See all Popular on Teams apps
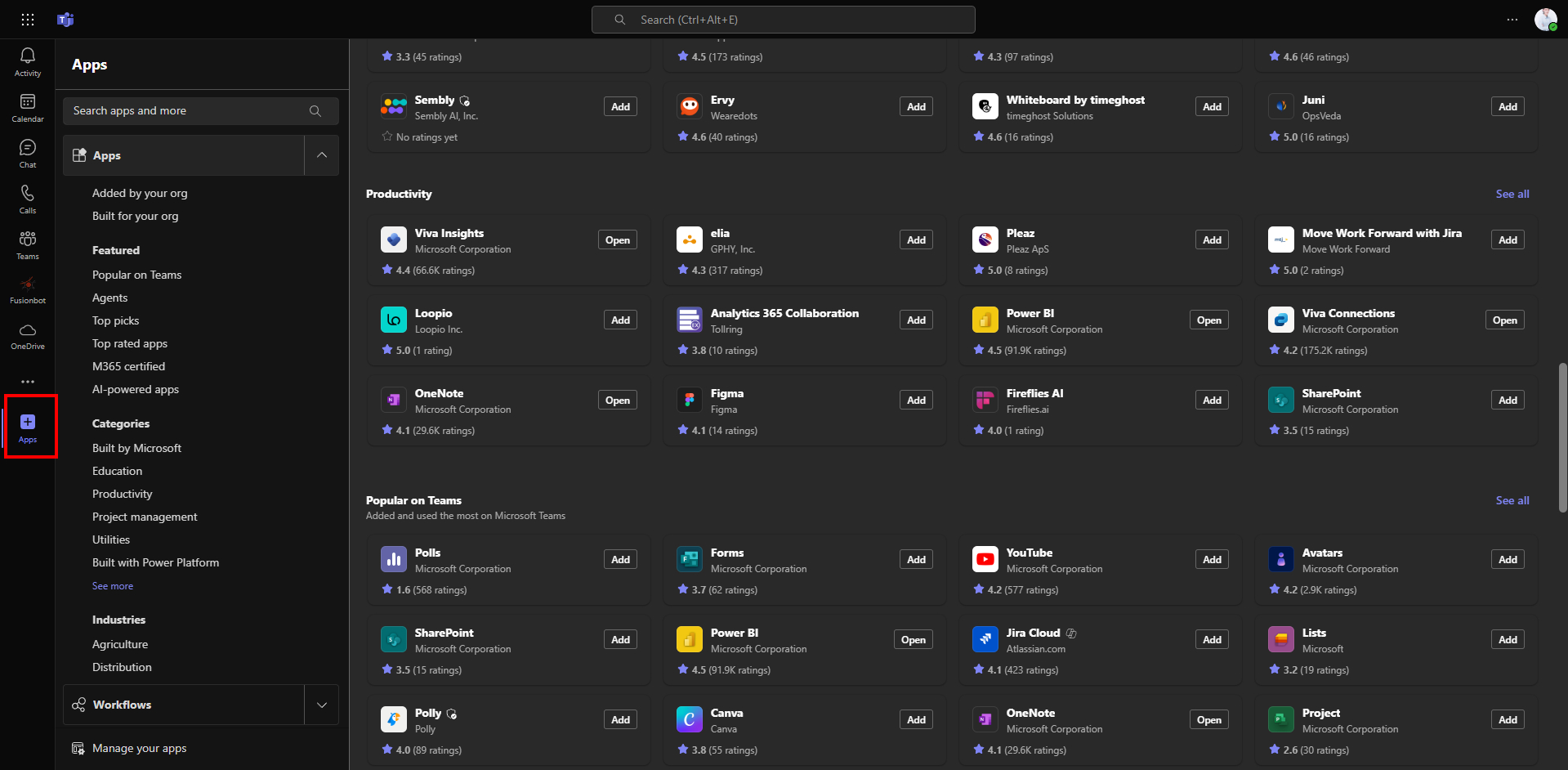This screenshot has width=1568, height=770. tap(1512, 500)
